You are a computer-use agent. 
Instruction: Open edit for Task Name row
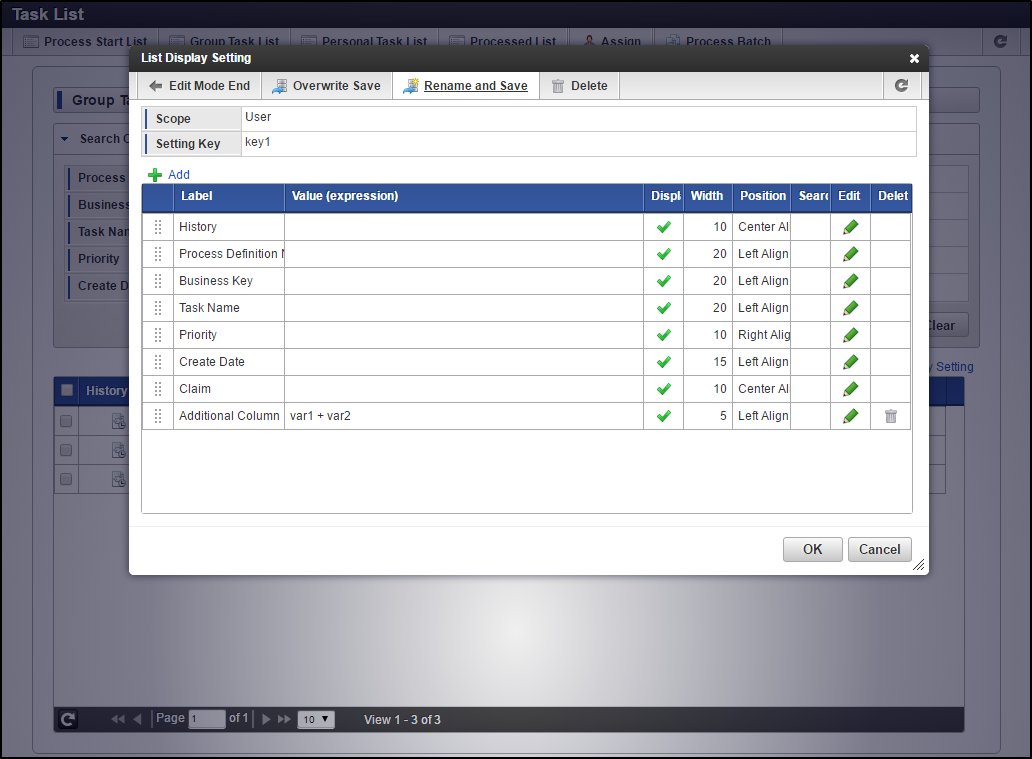[850, 308]
